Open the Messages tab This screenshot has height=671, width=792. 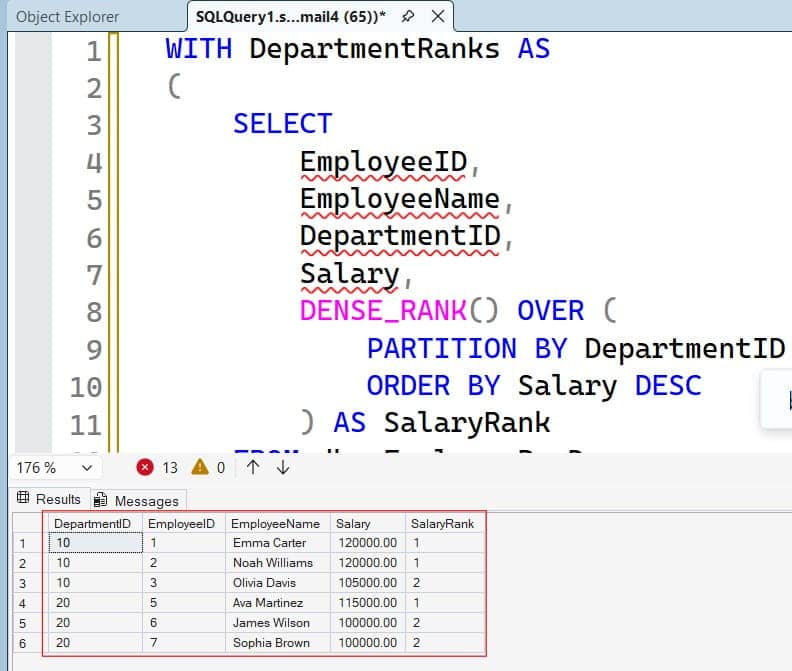(x=138, y=500)
